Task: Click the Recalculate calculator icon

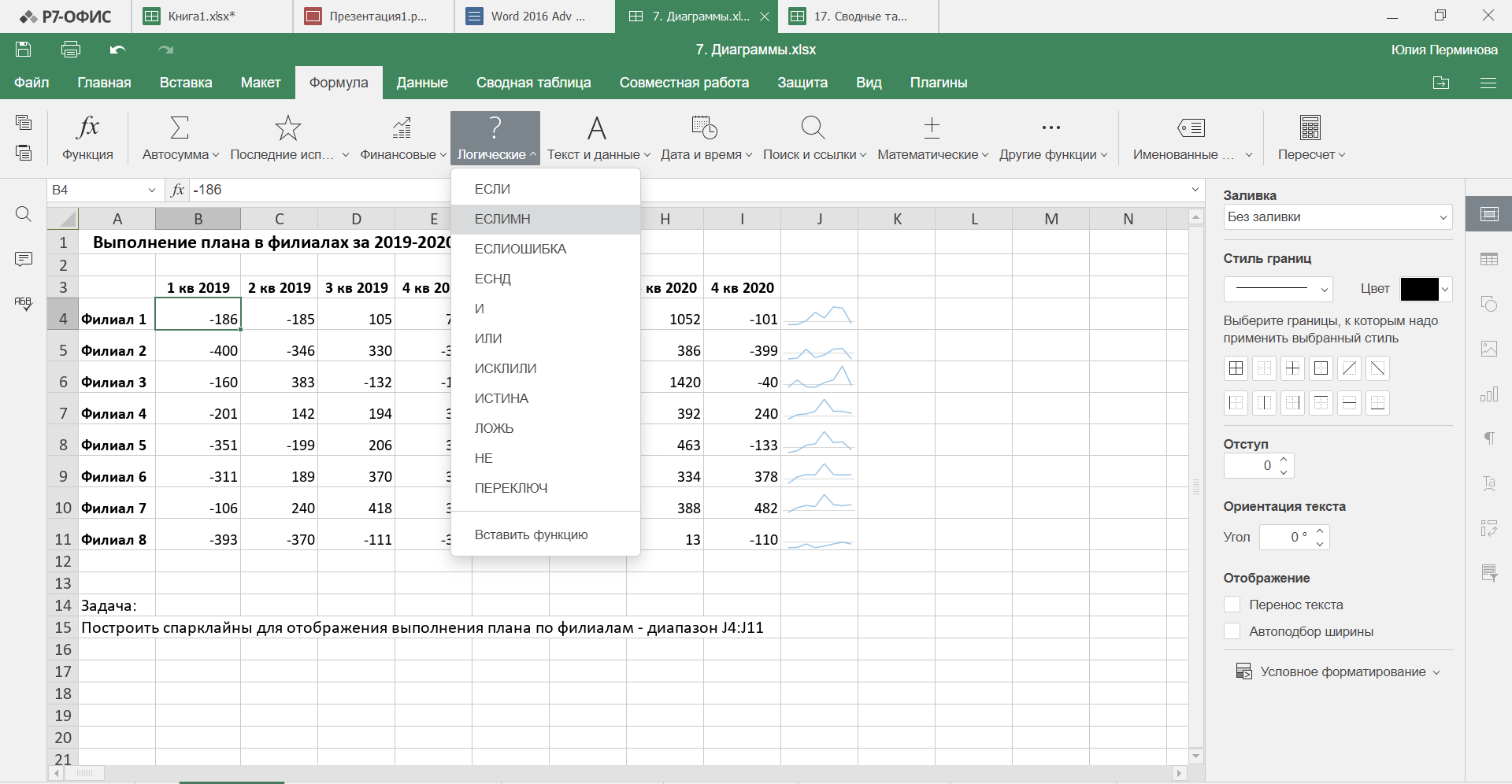Action: (1310, 128)
